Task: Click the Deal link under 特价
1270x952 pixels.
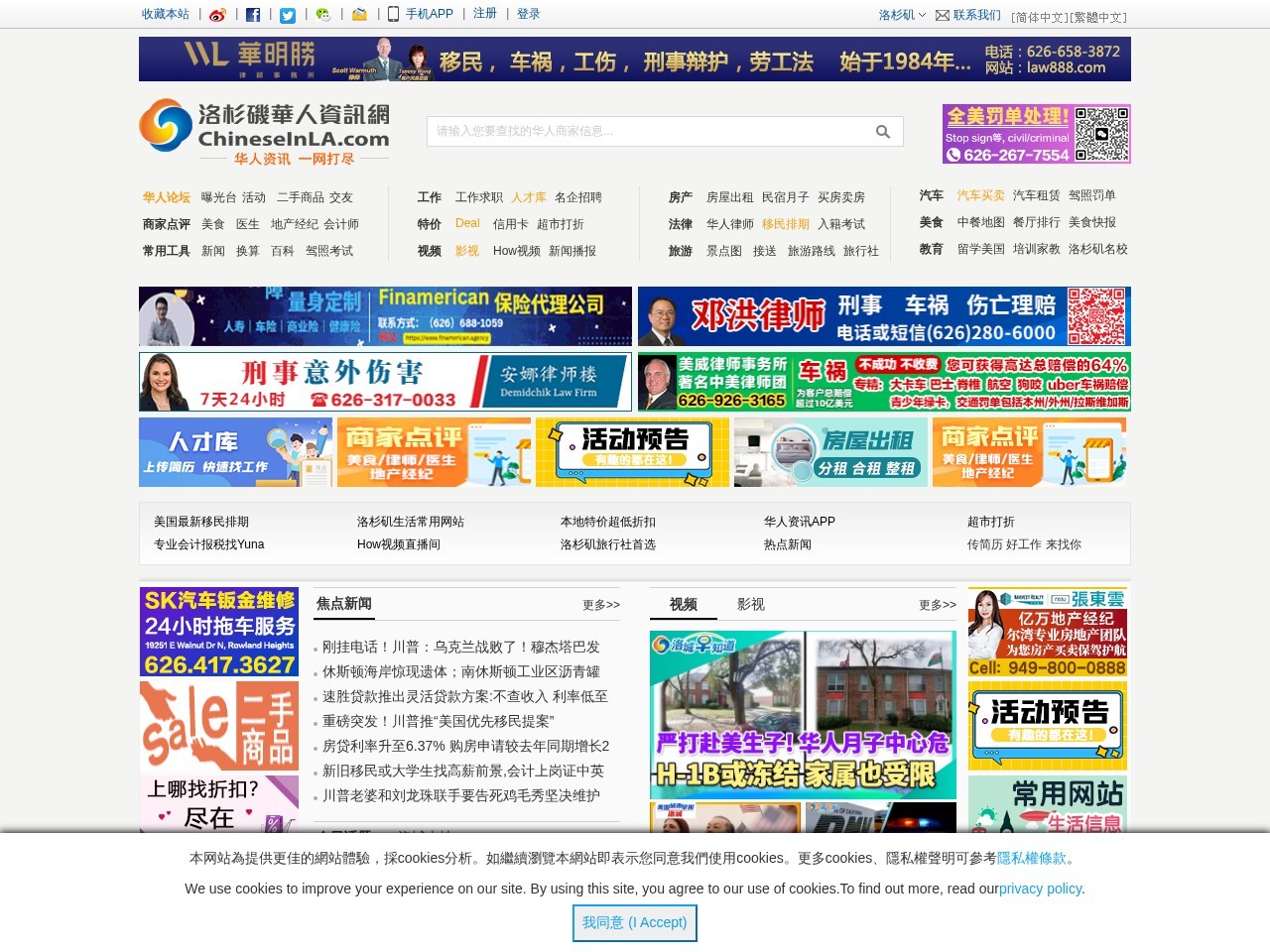Action: 467,223
